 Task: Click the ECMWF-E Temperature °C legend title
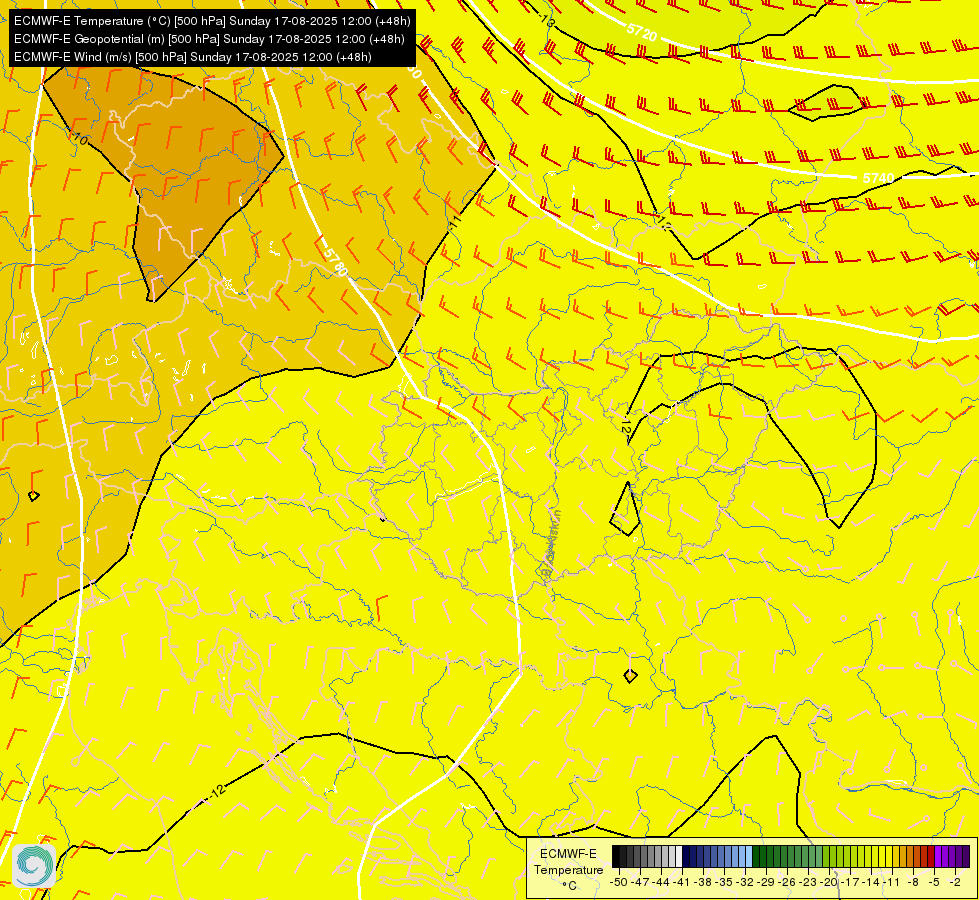click(568, 869)
